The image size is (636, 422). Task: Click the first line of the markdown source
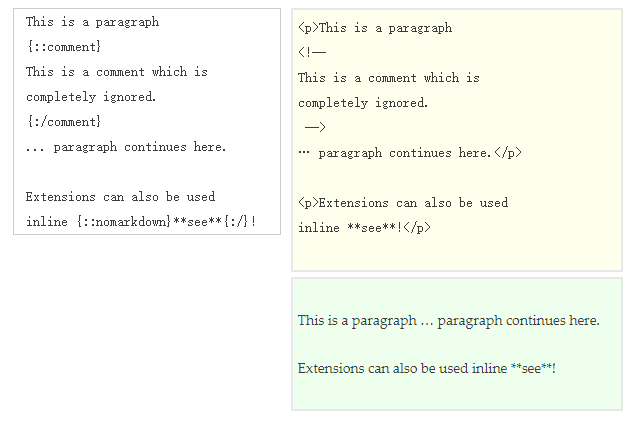[x=92, y=22]
